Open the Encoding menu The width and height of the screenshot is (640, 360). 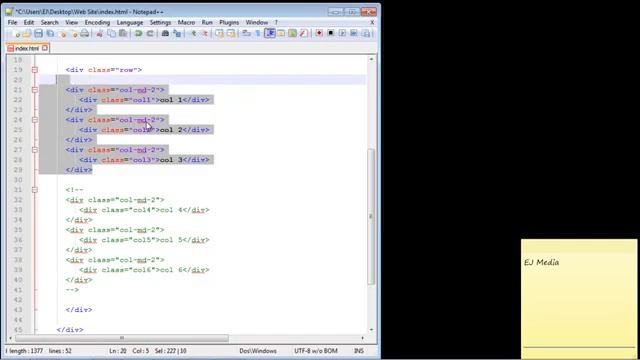click(97, 22)
